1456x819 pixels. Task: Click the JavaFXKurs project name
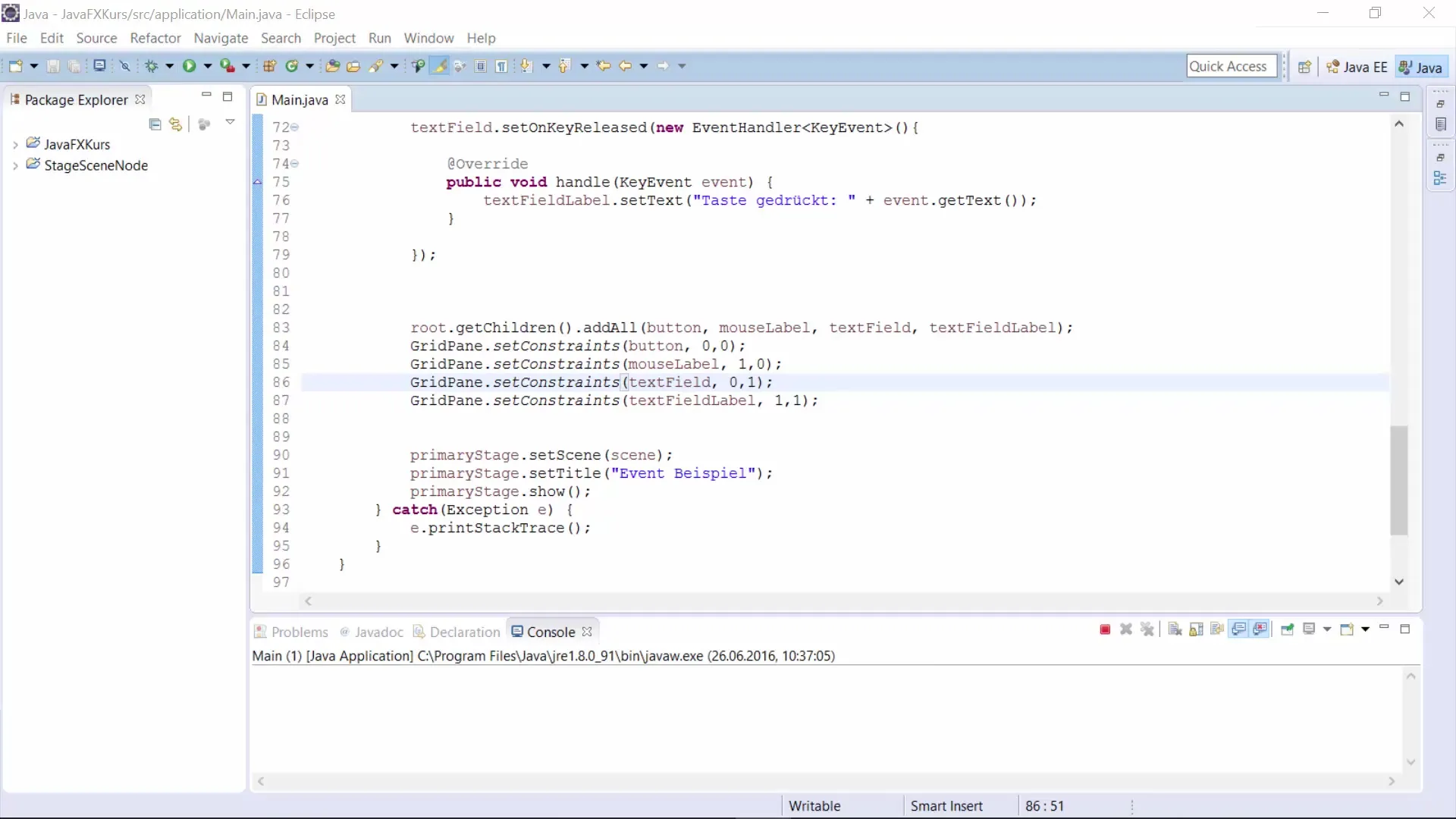[77, 144]
